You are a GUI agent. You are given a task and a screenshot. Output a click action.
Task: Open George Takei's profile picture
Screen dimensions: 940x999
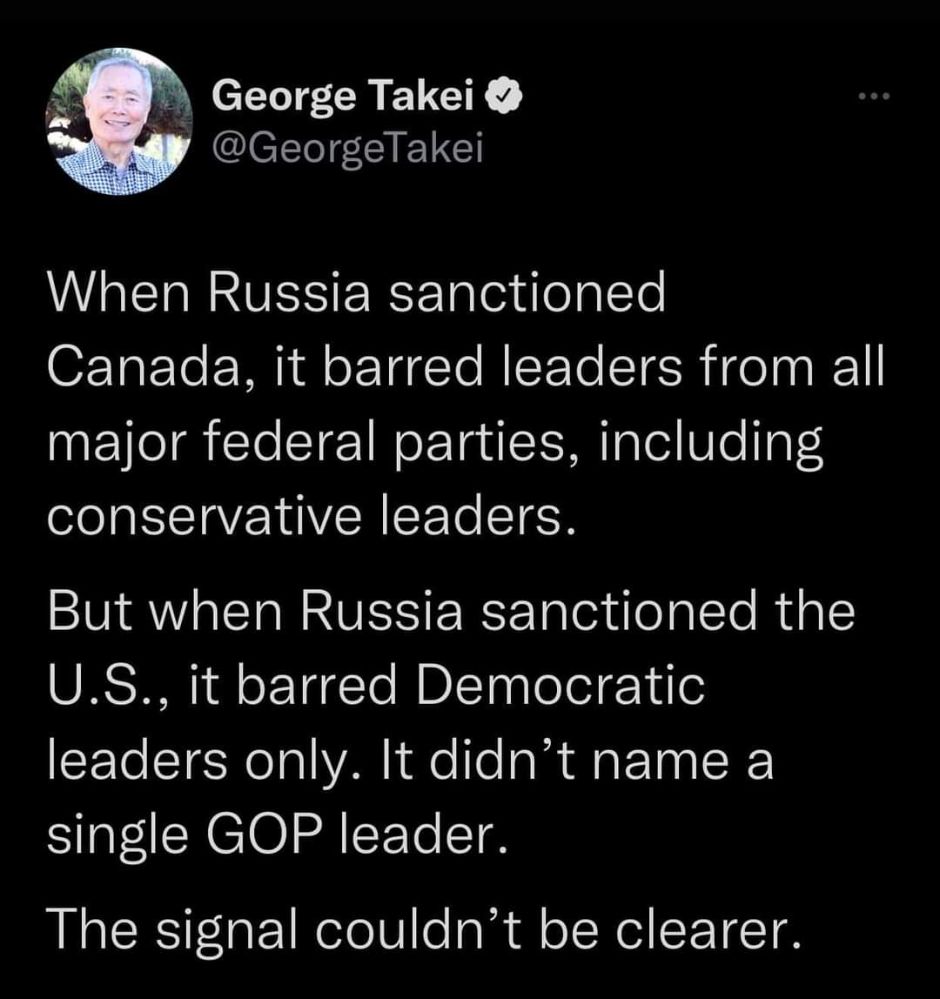pyautogui.click(x=119, y=121)
